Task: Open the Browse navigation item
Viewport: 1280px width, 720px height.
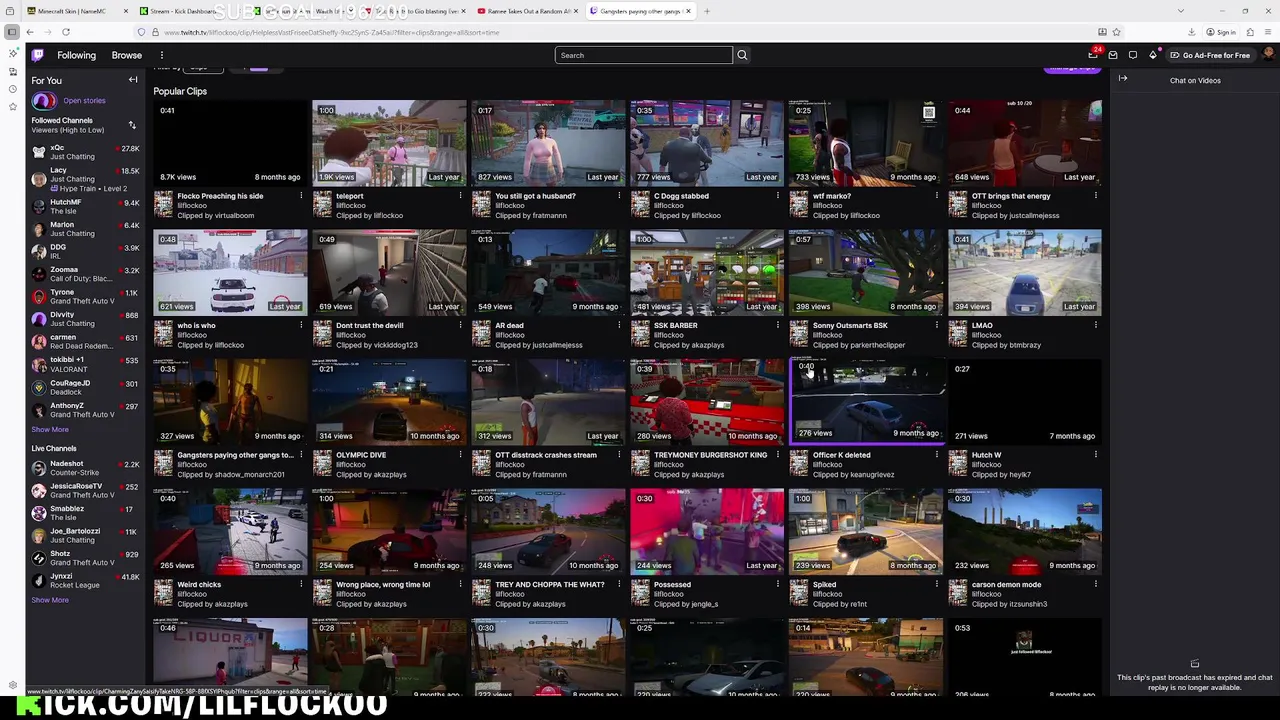Action: coord(126,55)
